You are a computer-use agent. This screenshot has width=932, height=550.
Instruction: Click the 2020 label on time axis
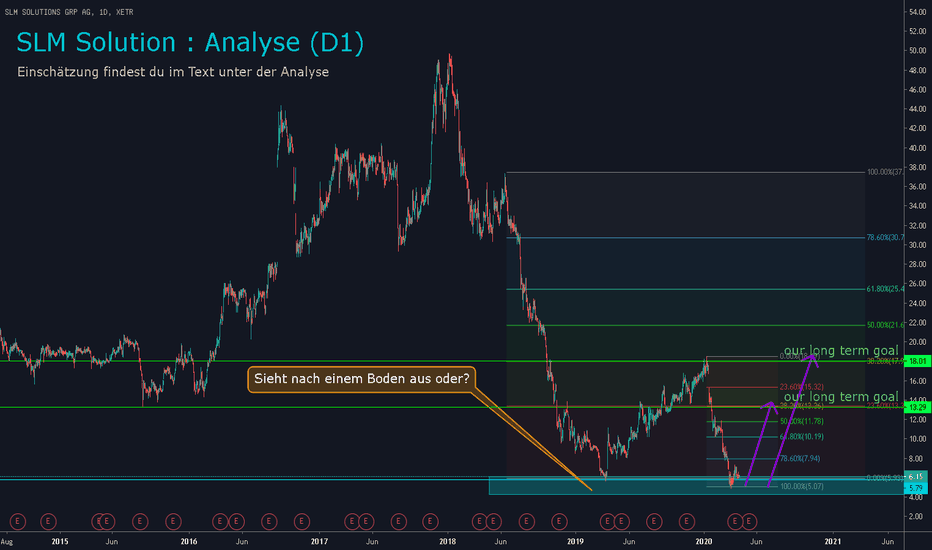[704, 542]
